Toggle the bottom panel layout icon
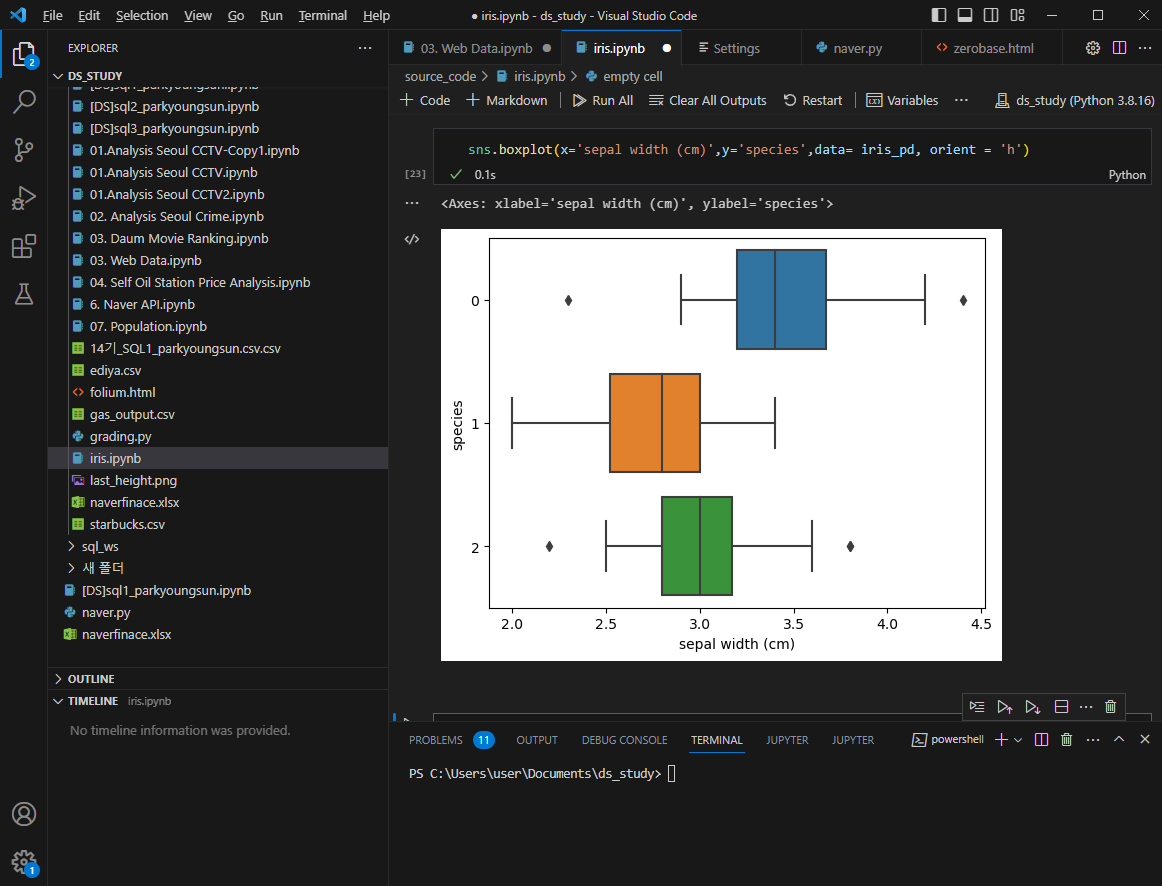This screenshot has width=1162, height=886. click(965, 15)
